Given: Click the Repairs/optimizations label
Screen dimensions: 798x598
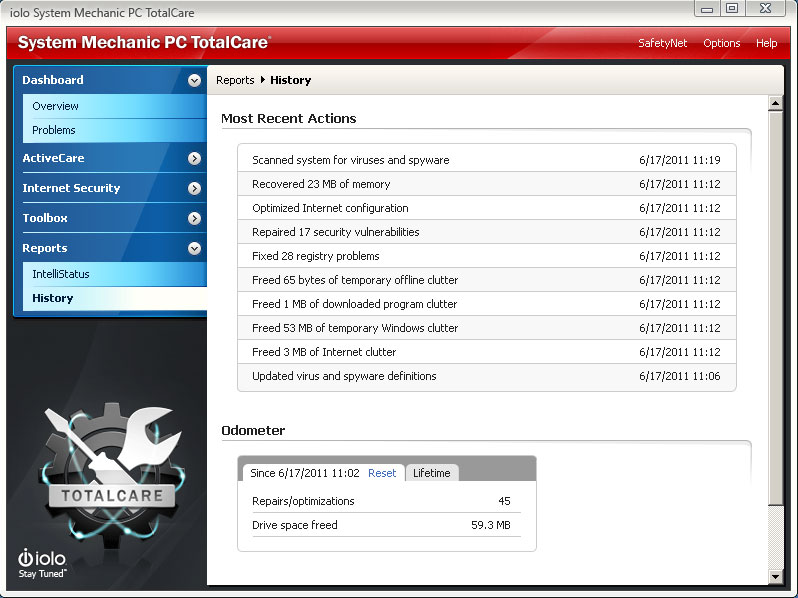Looking at the screenshot, I should click(303, 501).
